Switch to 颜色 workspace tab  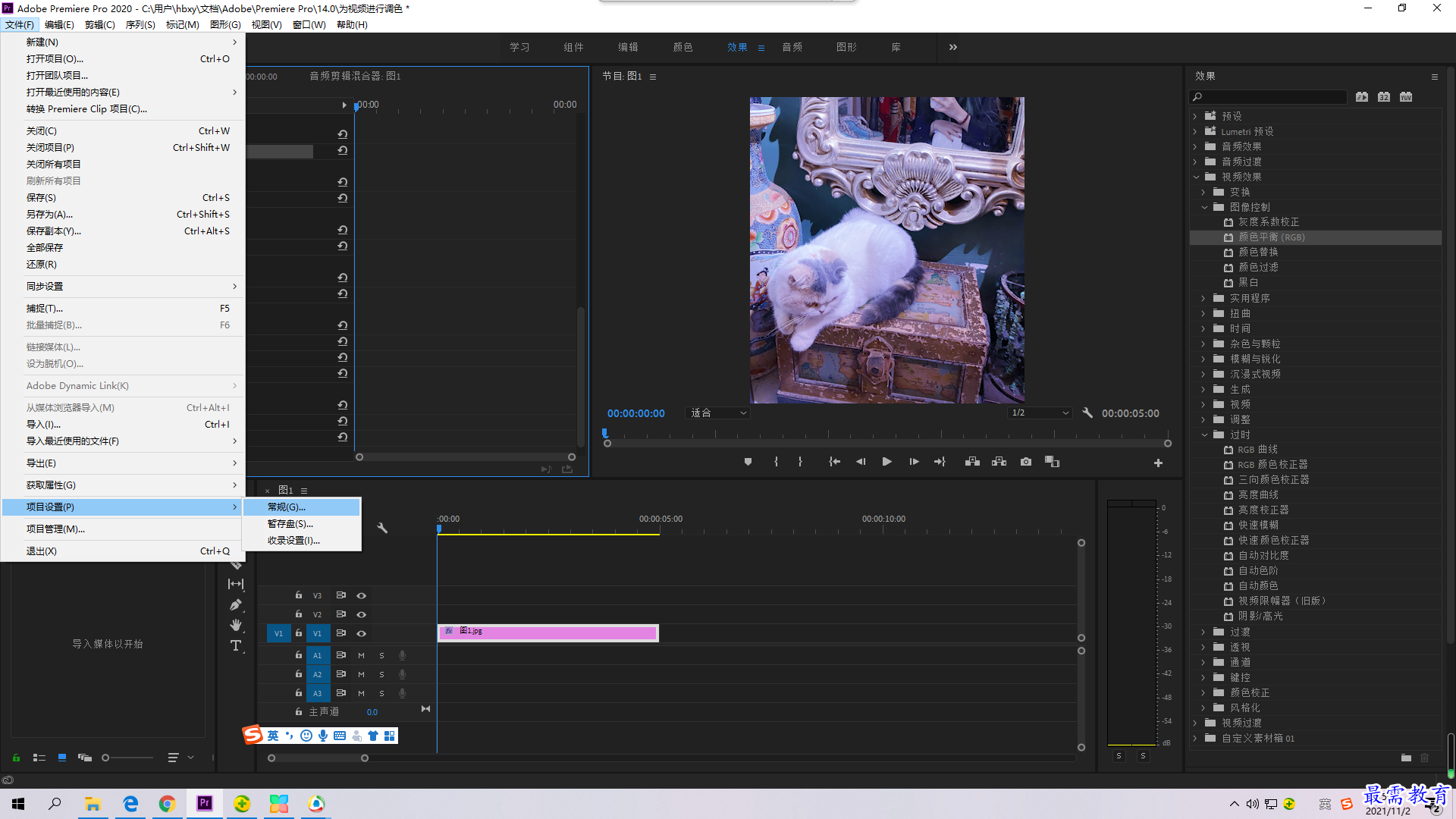[682, 47]
